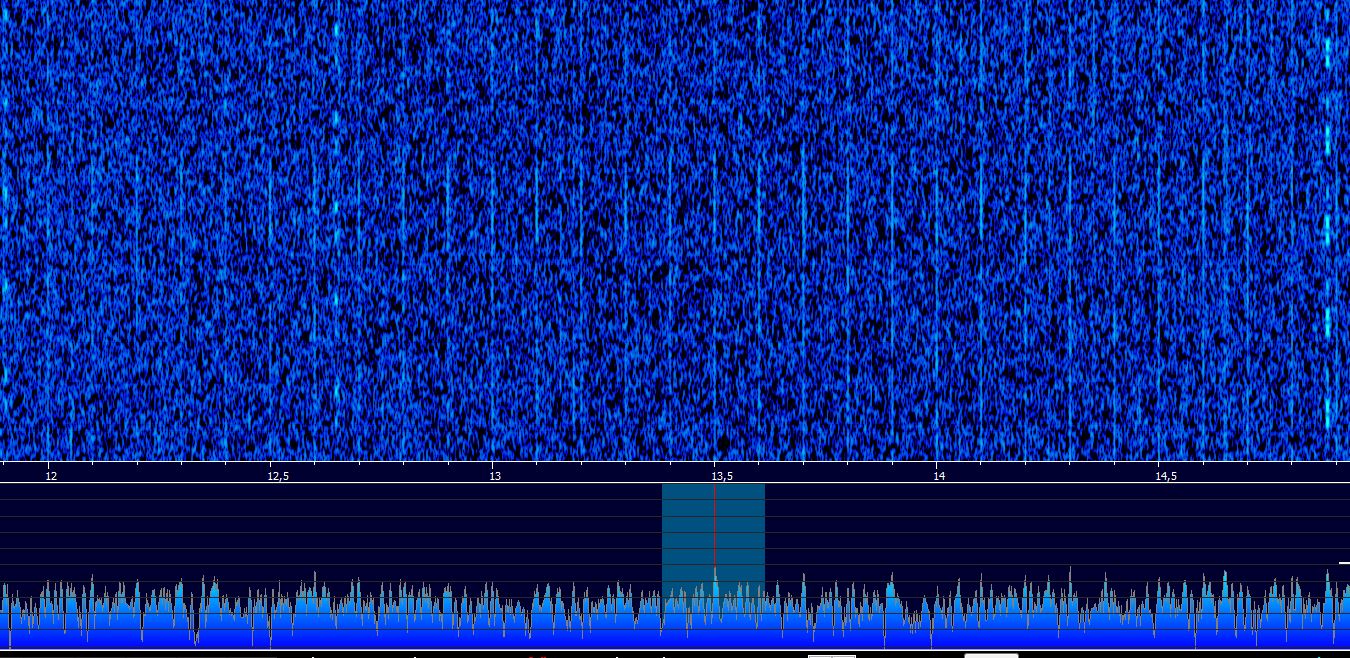1350x658 pixels.
Task: Click white level marker at spectrum's right edge
Action: click(x=1344, y=564)
